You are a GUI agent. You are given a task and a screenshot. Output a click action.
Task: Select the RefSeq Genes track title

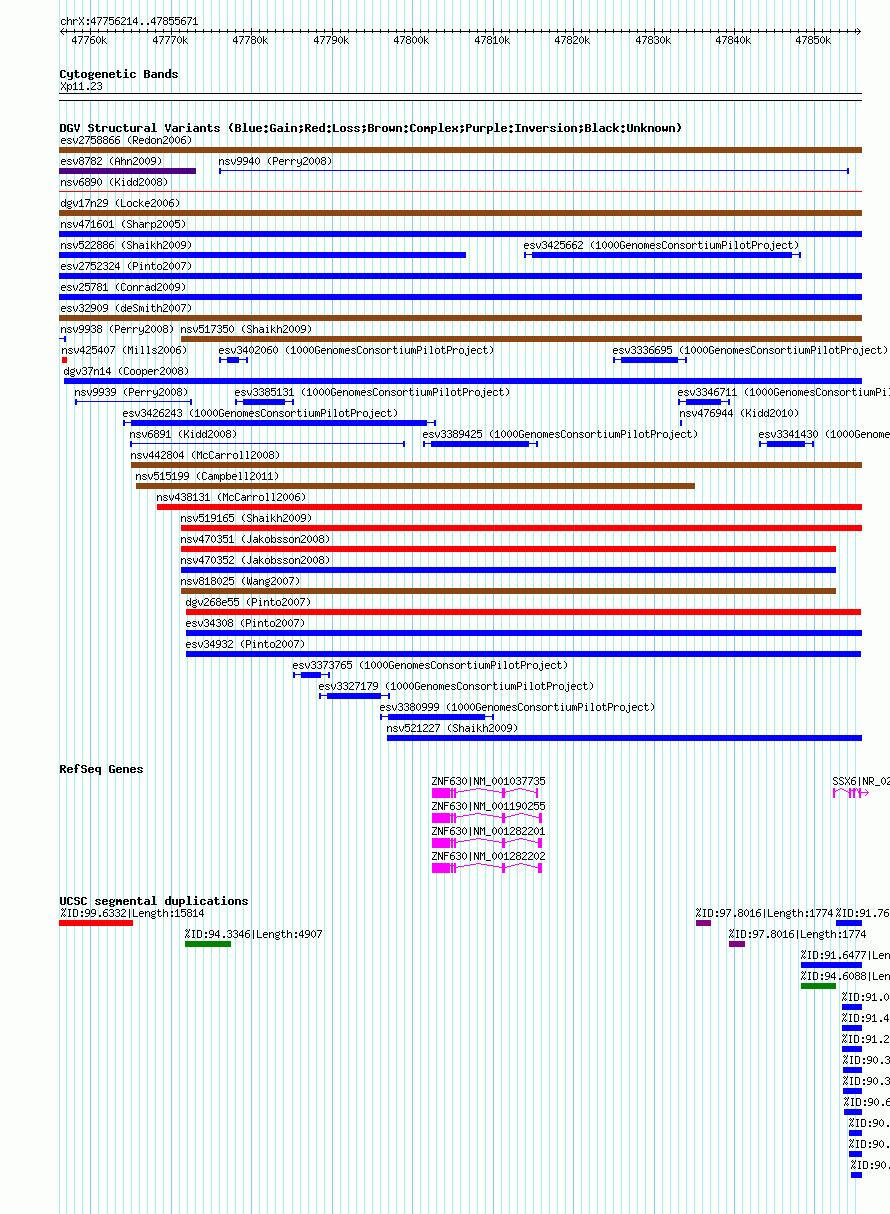coord(101,769)
